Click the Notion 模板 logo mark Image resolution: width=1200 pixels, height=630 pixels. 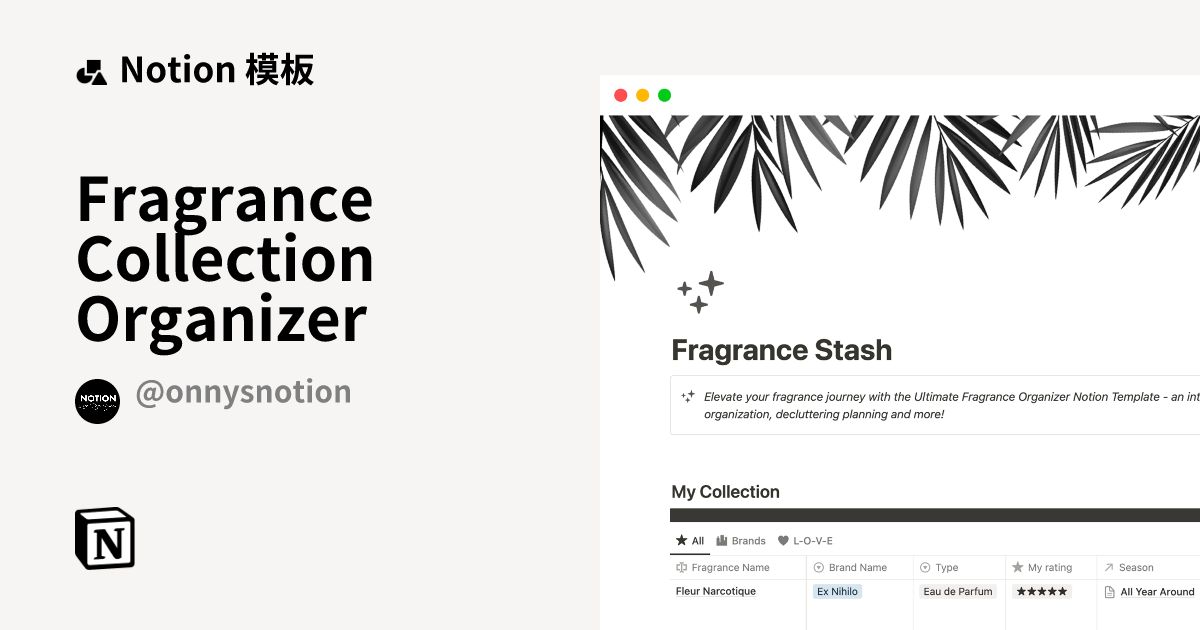point(92,69)
